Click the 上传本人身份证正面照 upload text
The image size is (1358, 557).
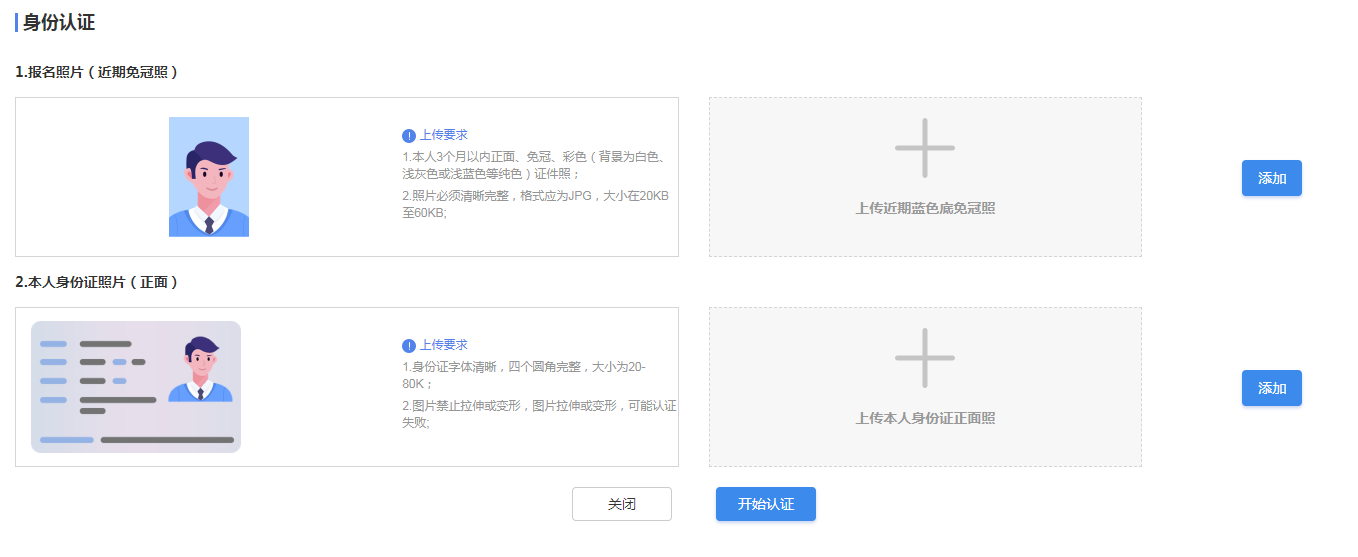click(925, 418)
